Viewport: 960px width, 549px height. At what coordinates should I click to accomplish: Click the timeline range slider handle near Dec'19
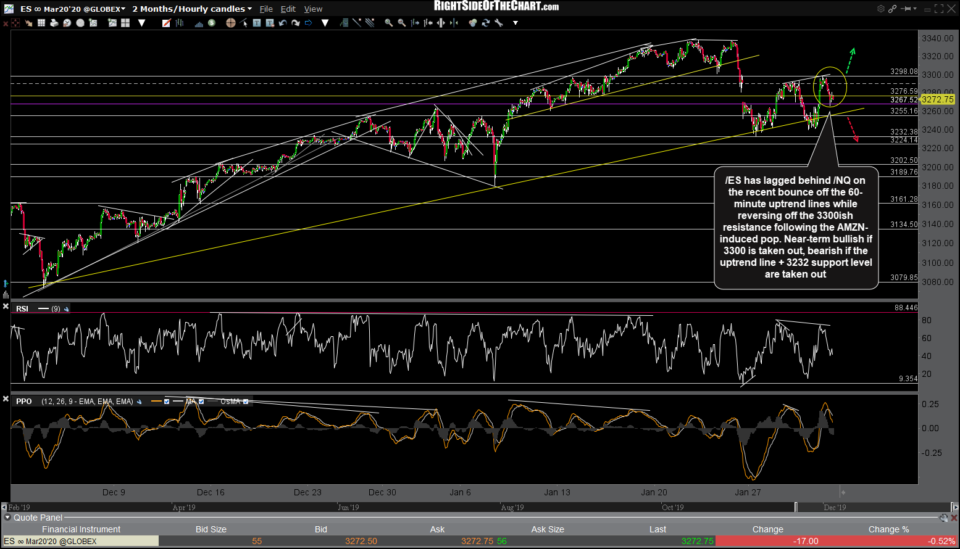coord(796,507)
